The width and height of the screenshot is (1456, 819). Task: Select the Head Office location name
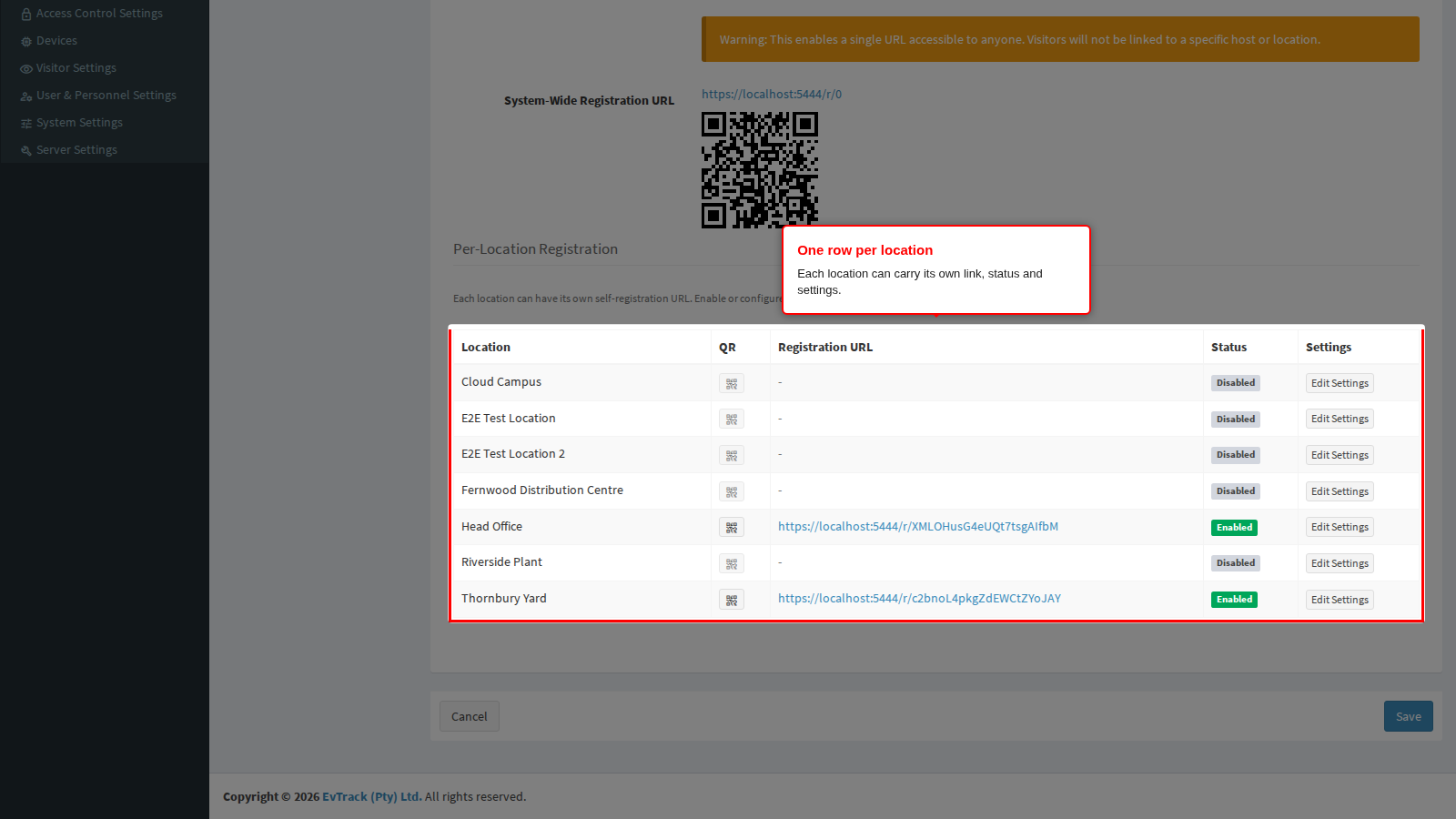pos(491,526)
